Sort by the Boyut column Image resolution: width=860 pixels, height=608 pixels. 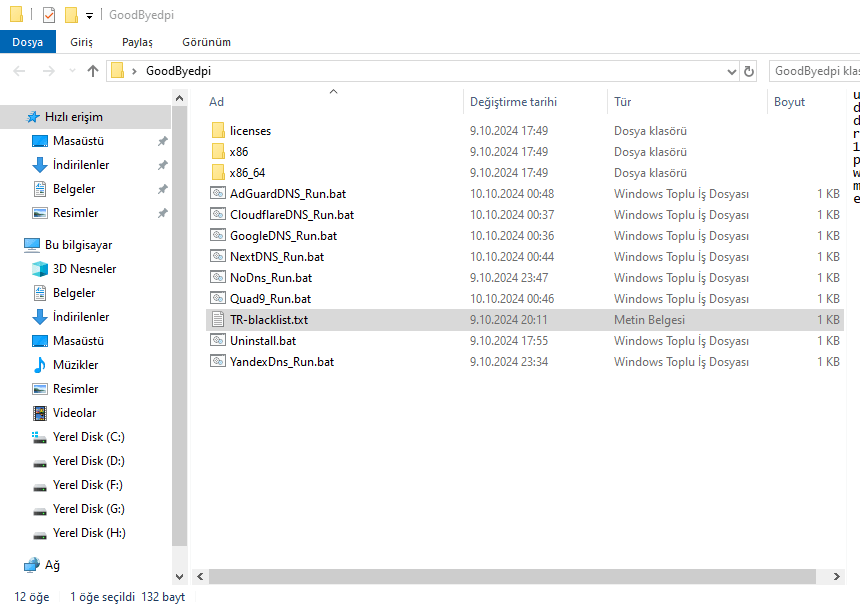[x=789, y=102]
